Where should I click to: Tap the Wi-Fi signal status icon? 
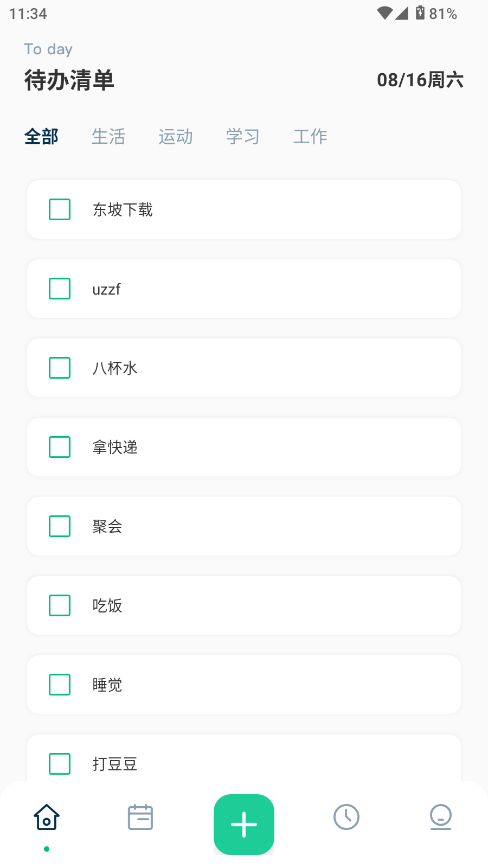coord(384,13)
